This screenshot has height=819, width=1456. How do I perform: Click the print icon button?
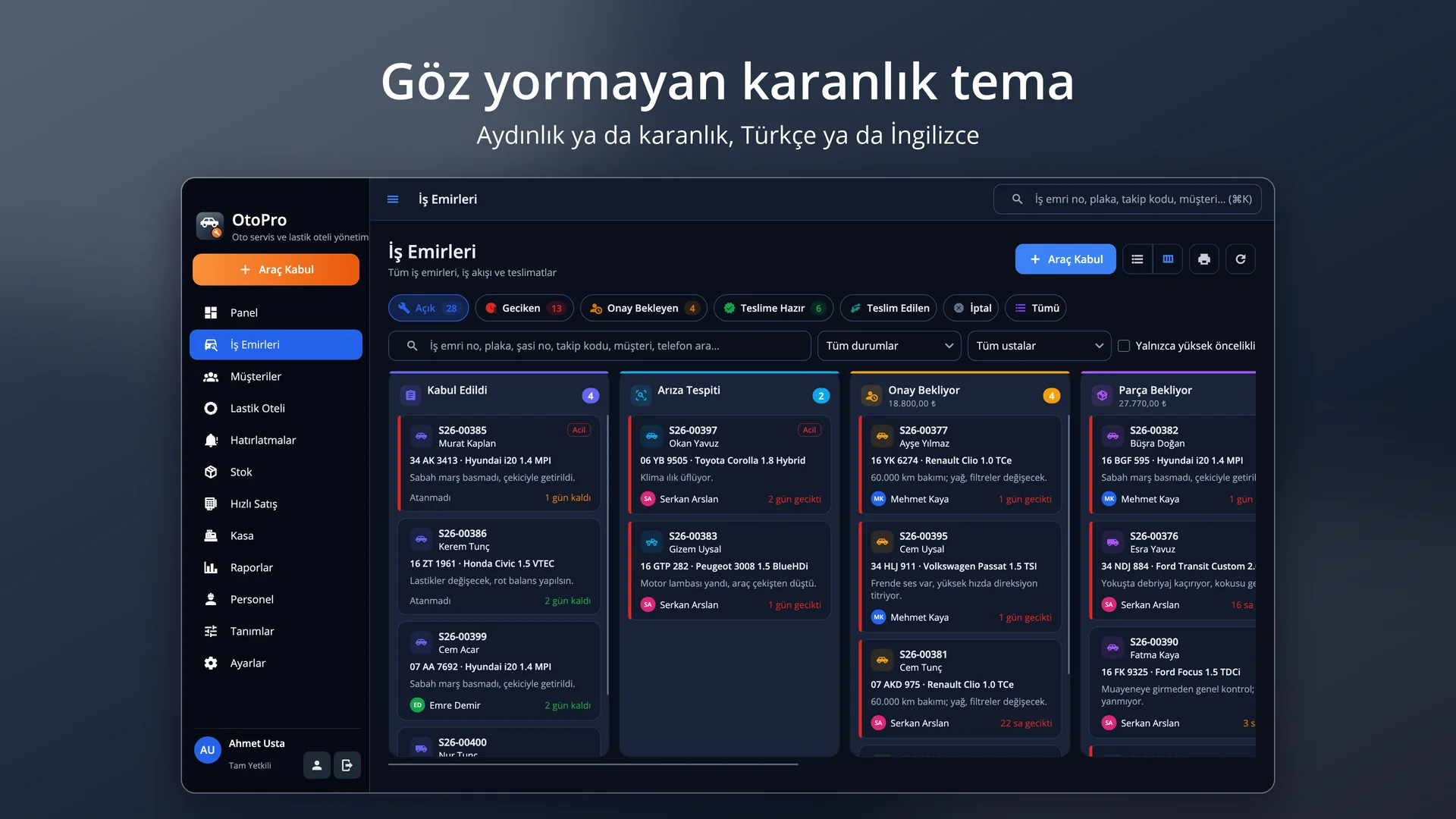1204,259
